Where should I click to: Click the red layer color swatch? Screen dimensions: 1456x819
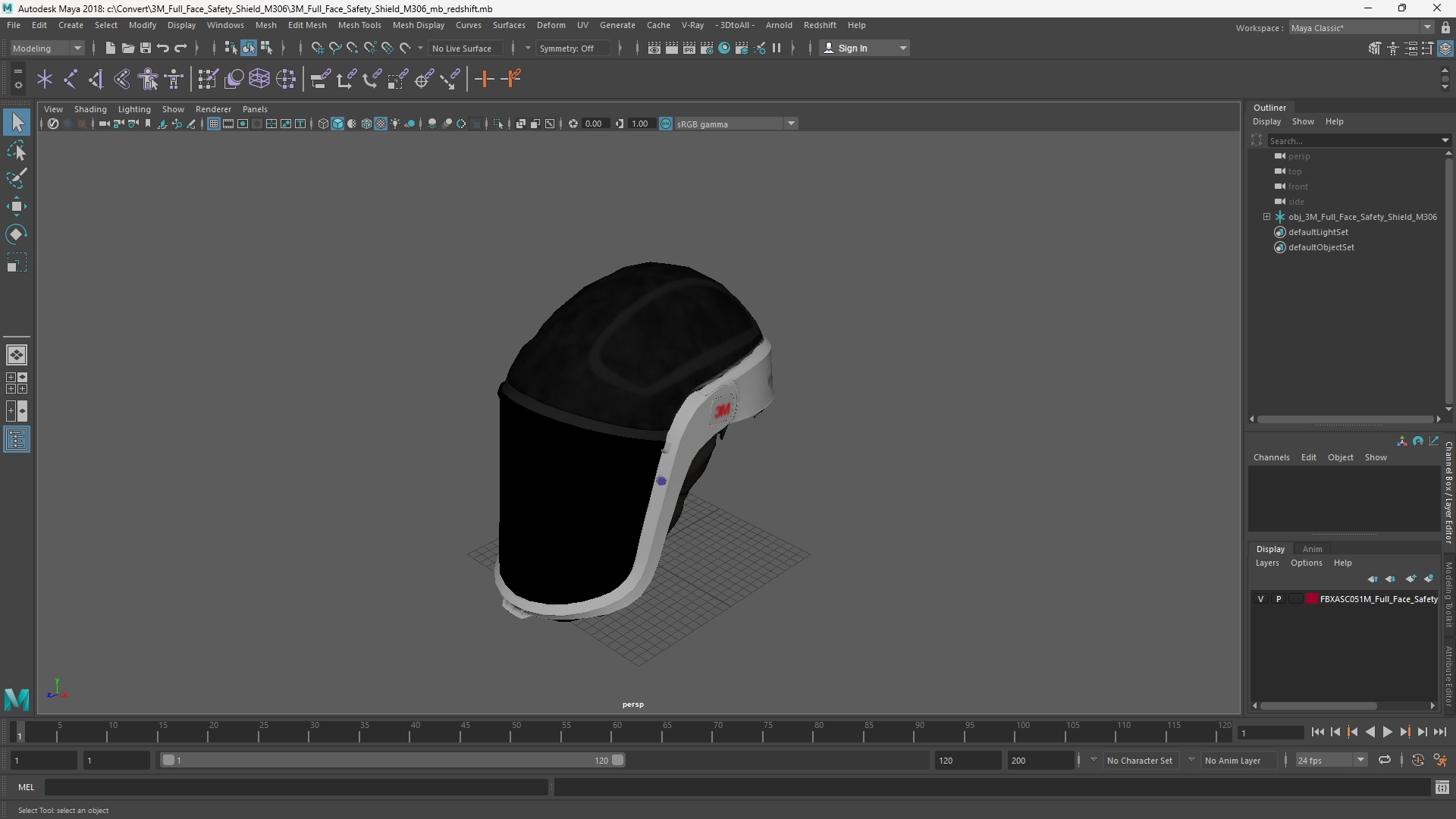tap(1312, 599)
